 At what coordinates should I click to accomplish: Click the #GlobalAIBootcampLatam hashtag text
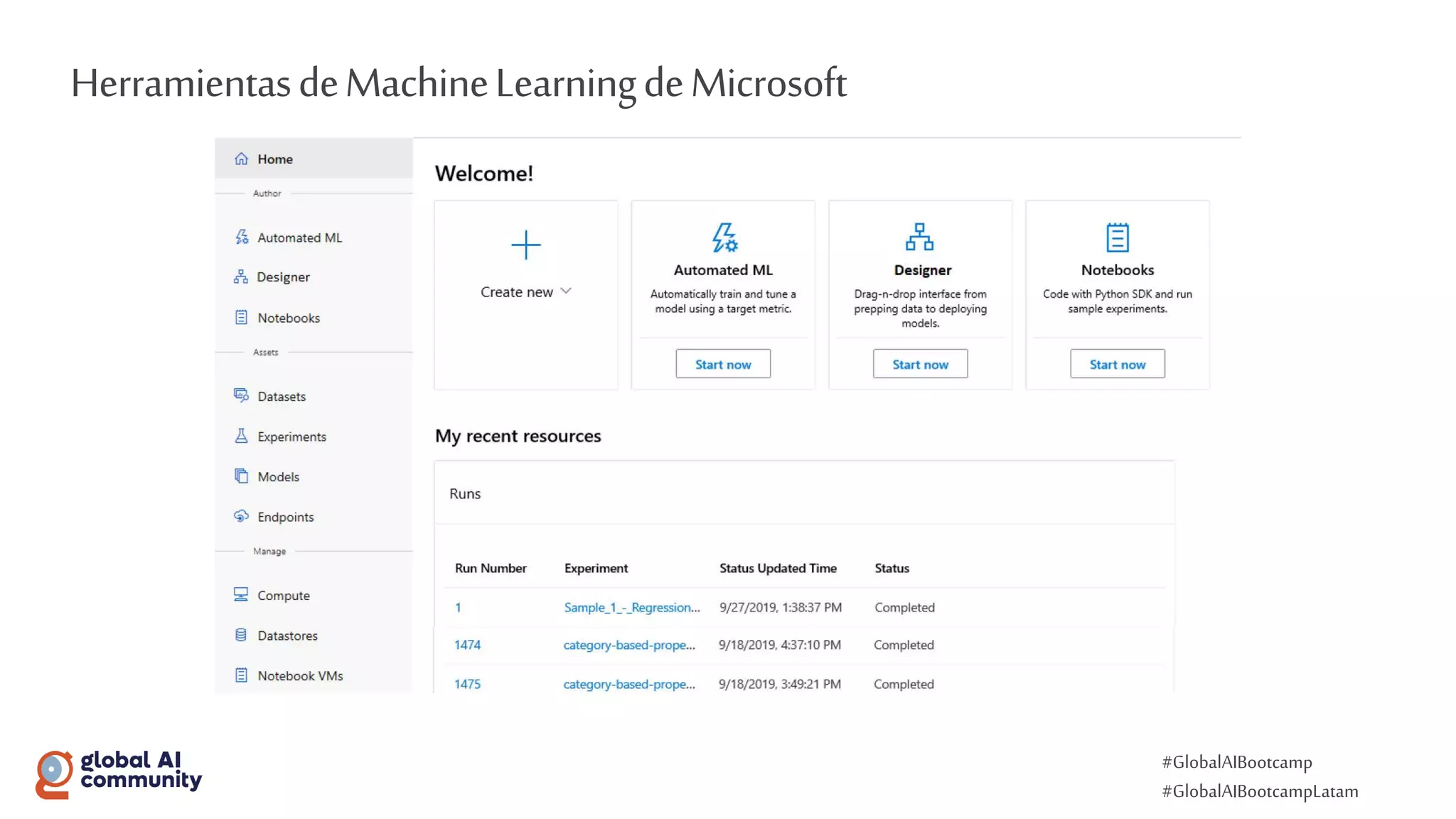(x=1260, y=791)
